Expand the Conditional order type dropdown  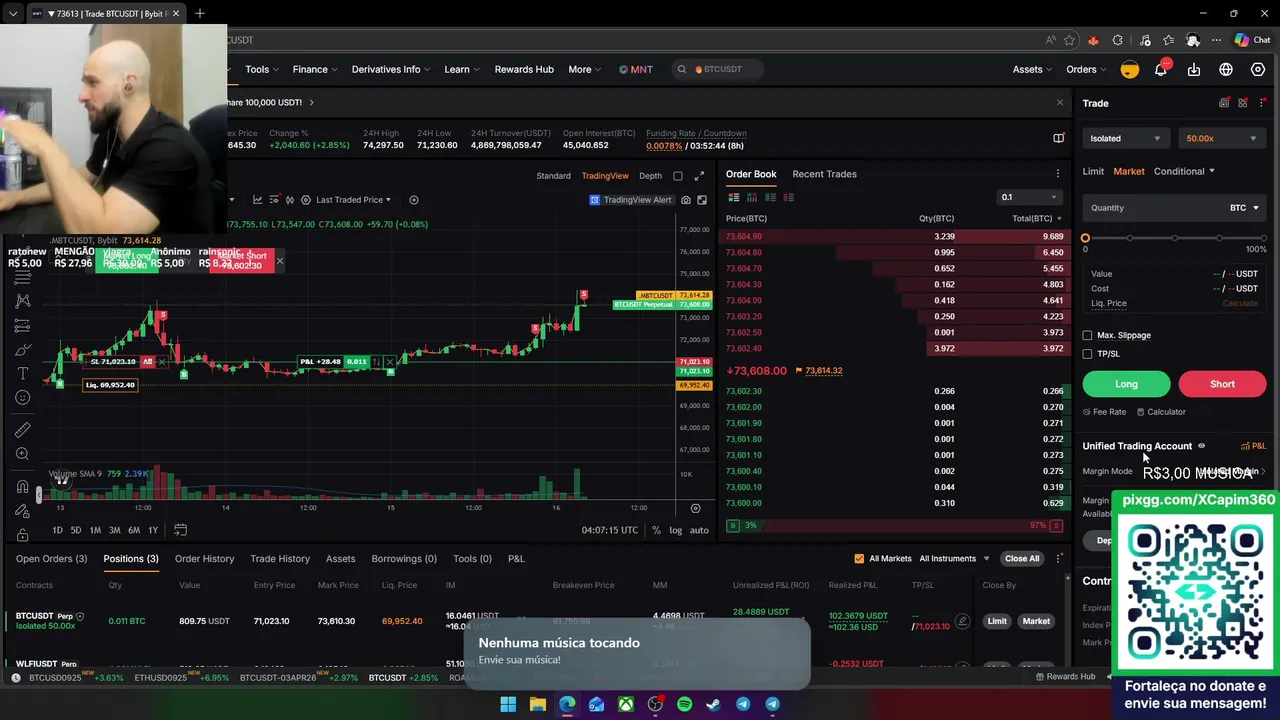(1184, 171)
